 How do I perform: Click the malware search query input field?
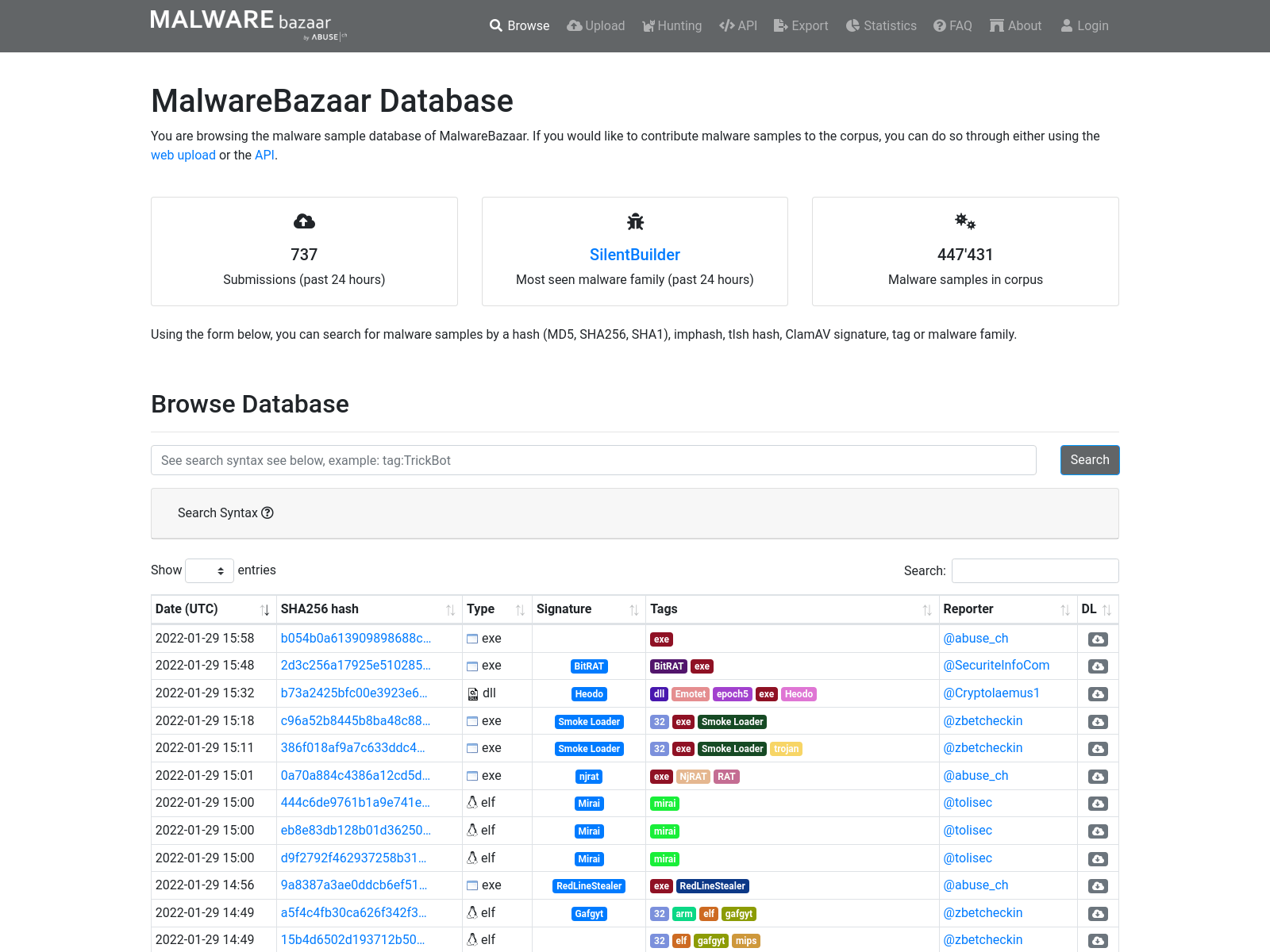594,460
